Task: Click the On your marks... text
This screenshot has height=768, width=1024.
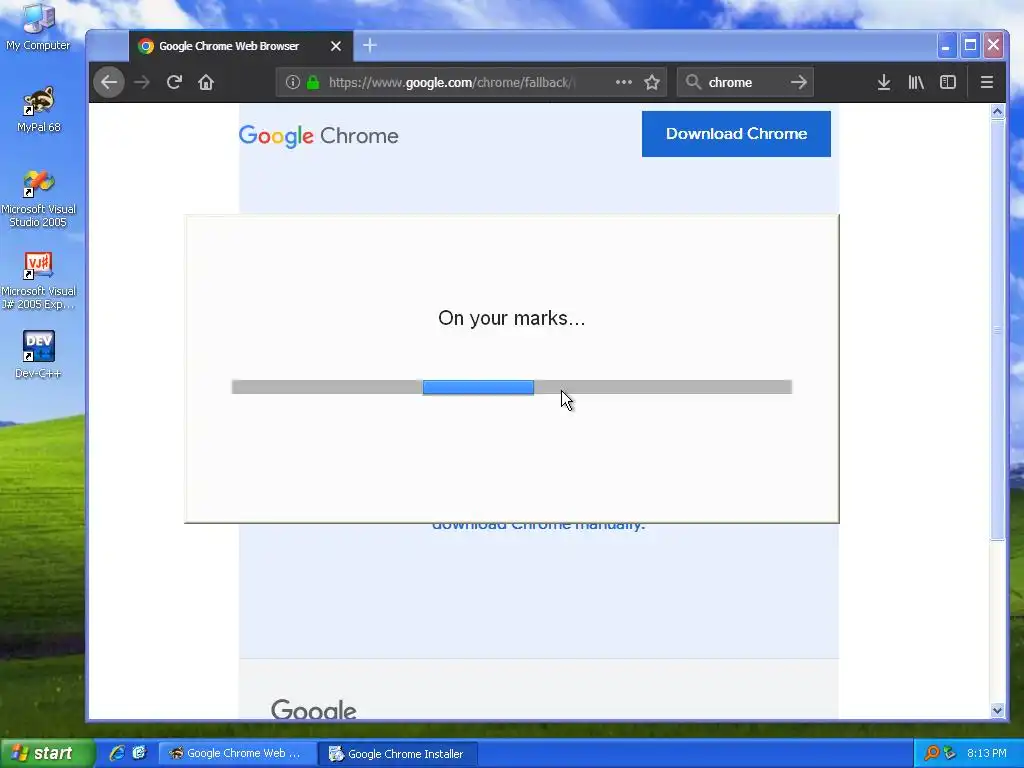Action: click(x=511, y=318)
